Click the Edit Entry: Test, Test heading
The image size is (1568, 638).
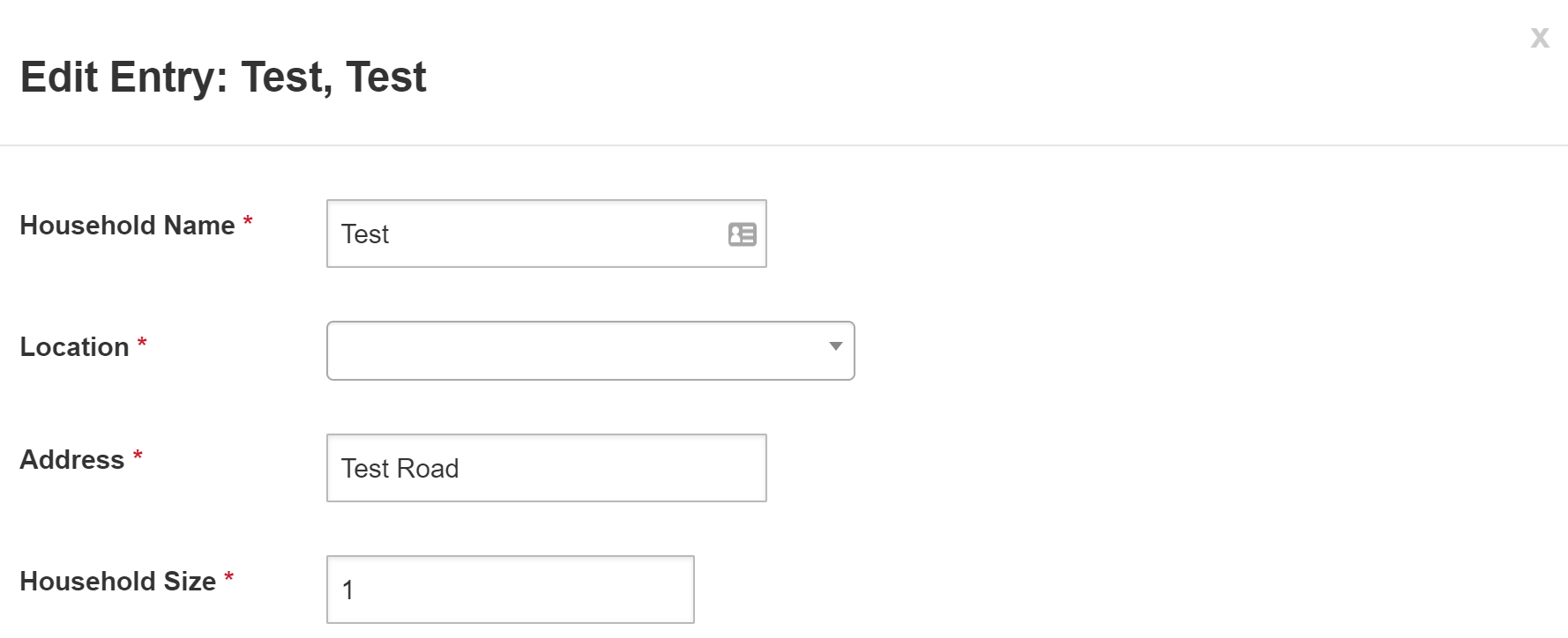(223, 78)
